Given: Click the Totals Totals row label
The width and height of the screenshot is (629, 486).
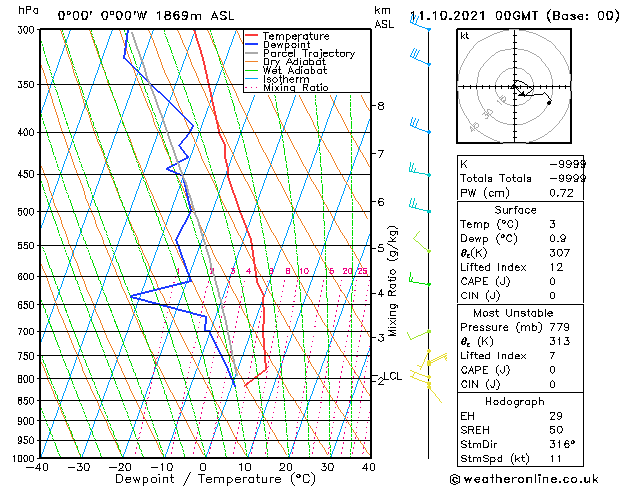Looking at the screenshot, I should point(496,178).
